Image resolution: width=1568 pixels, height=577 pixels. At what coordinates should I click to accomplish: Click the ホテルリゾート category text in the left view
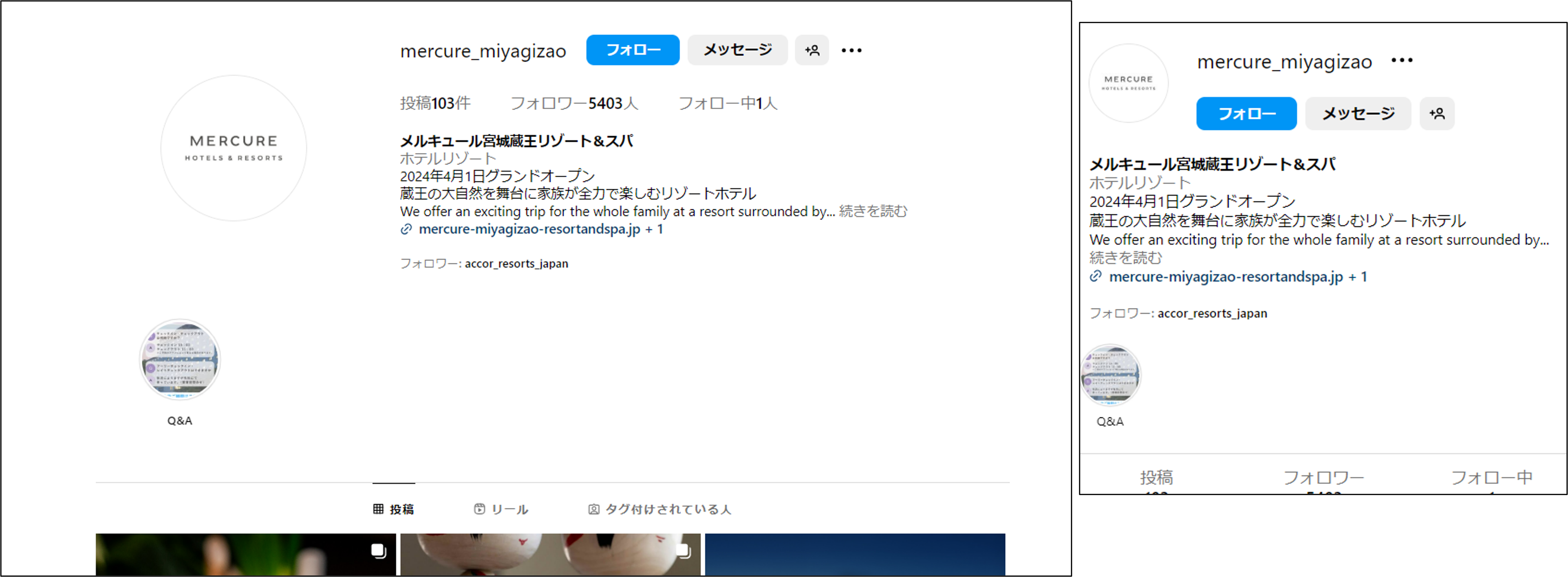448,159
